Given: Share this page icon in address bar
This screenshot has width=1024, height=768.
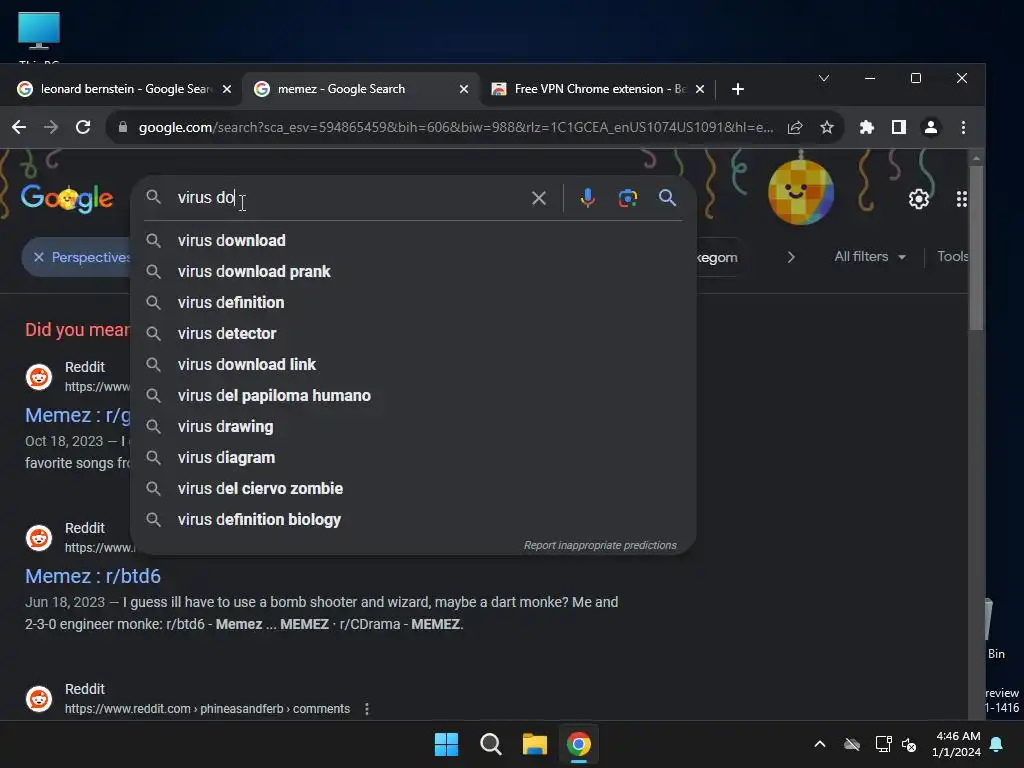Looking at the screenshot, I should 795,127.
